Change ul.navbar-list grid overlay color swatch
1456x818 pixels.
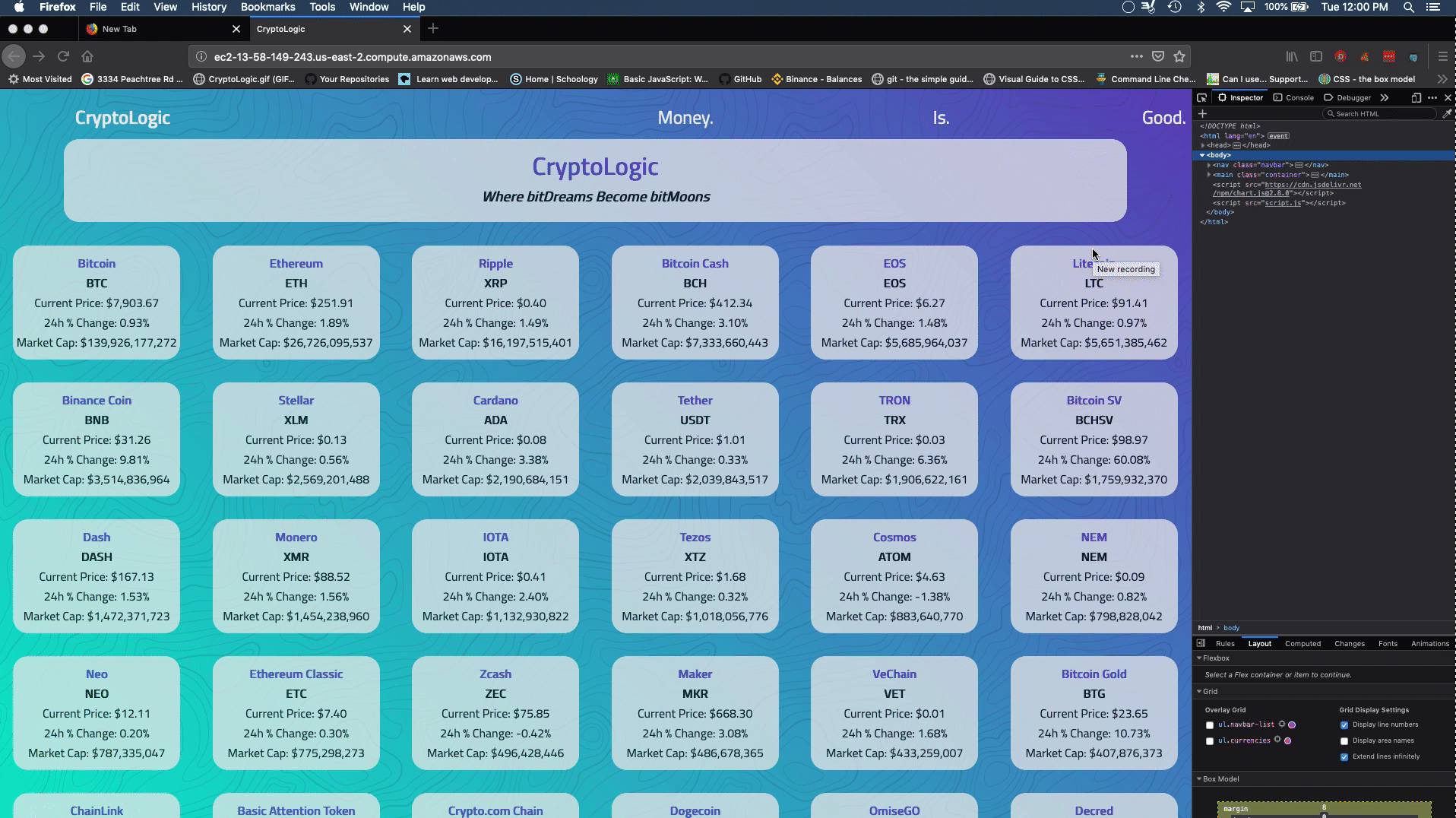pyautogui.click(x=1292, y=724)
